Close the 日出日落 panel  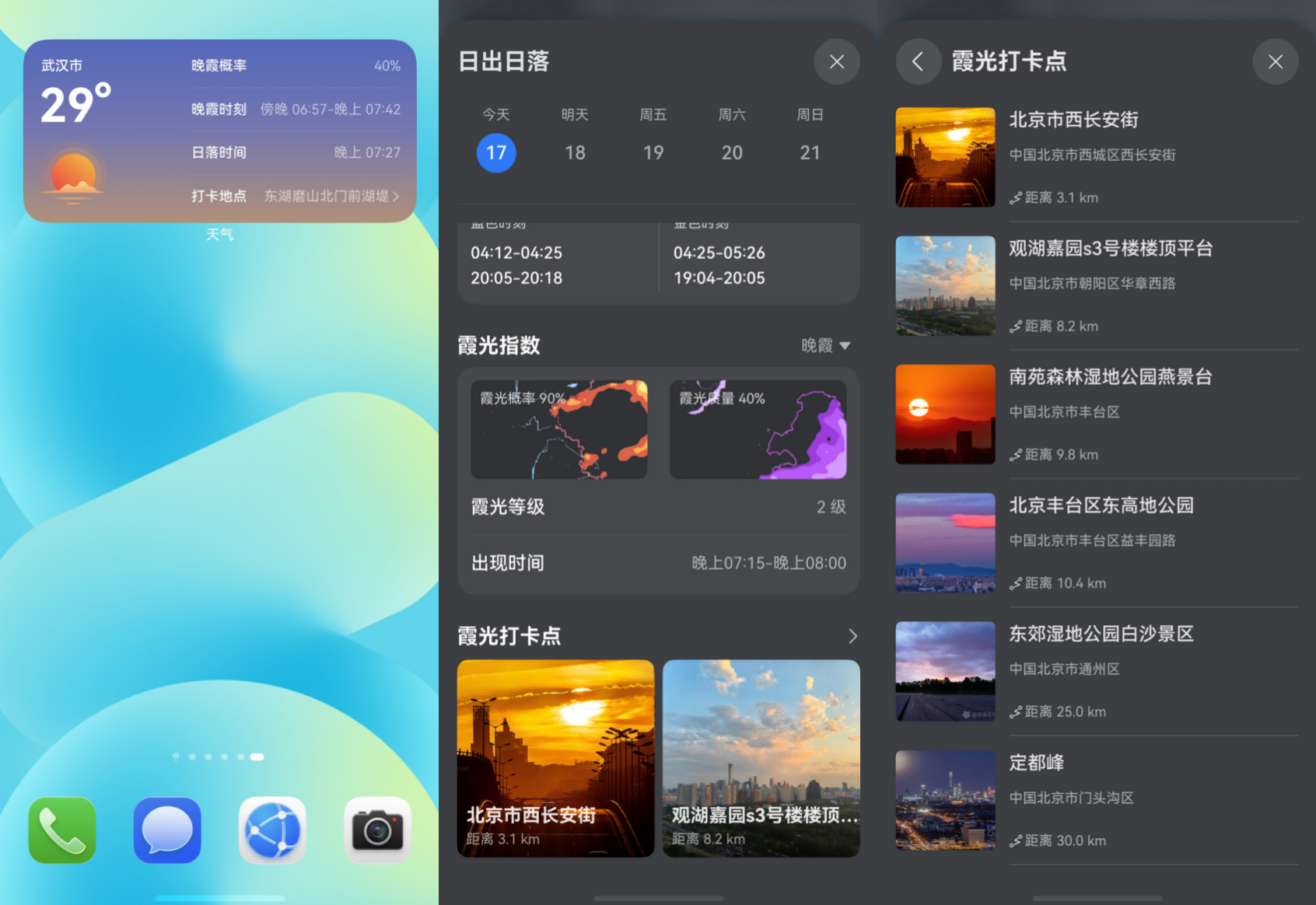click(x=837, y=61)
